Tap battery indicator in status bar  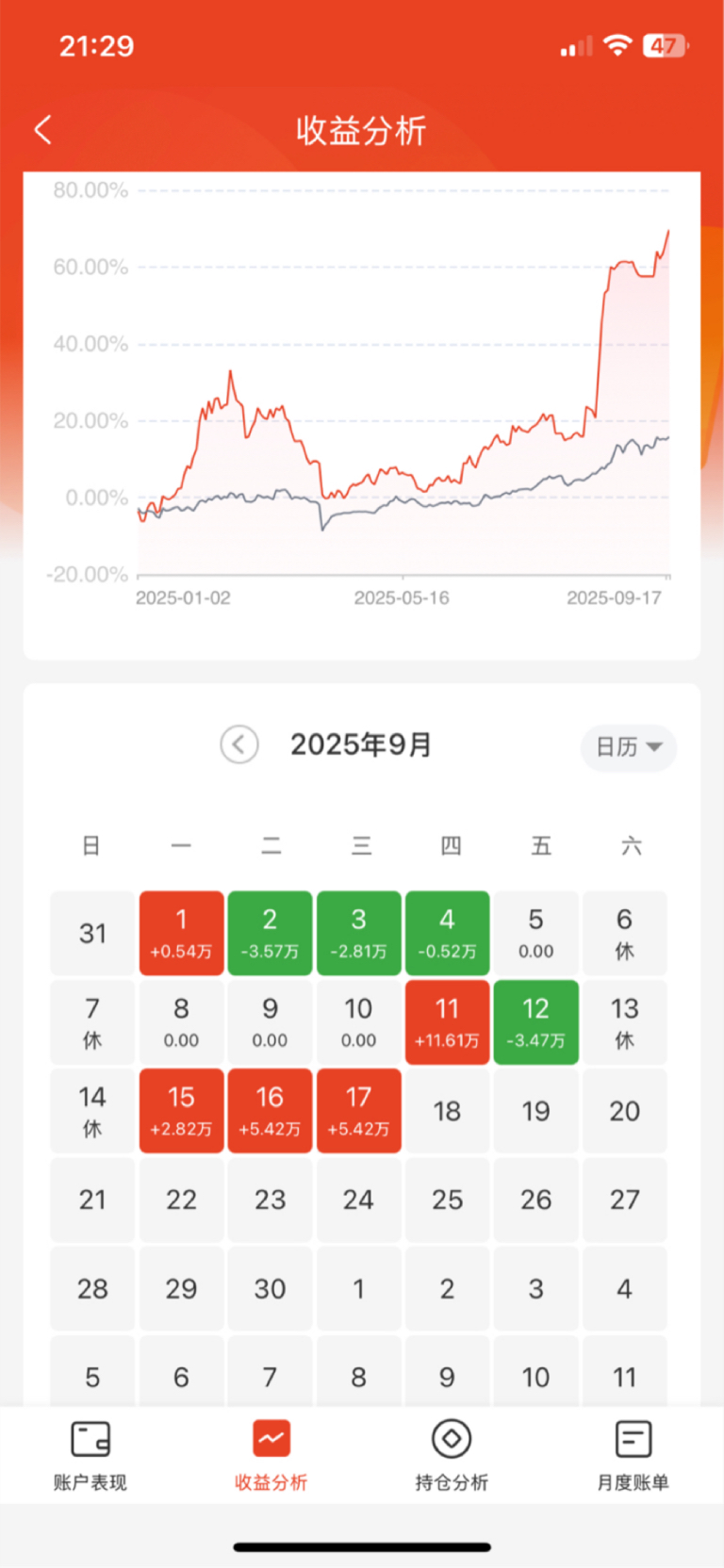point(666,45)
